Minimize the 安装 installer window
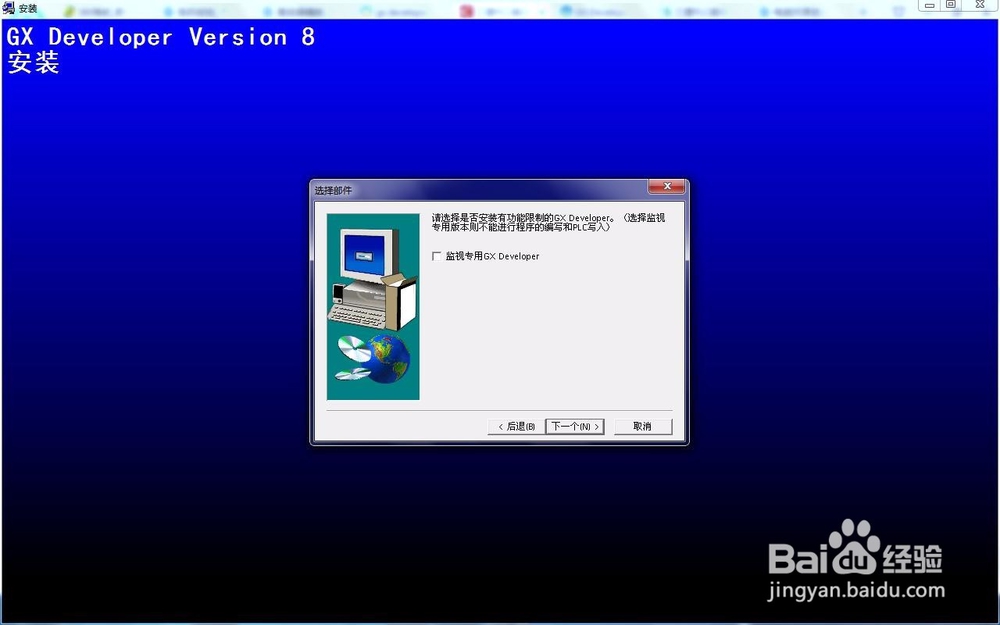Image resolution: width=1000 pixels, height=625 pixels. point(929,5)
